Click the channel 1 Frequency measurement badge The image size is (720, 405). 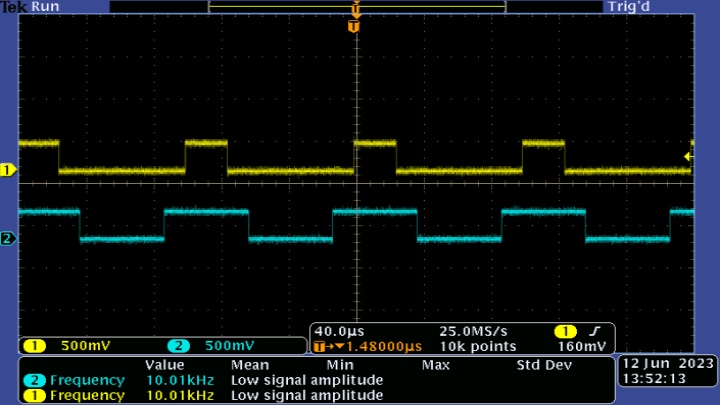(x=34, y=395)
